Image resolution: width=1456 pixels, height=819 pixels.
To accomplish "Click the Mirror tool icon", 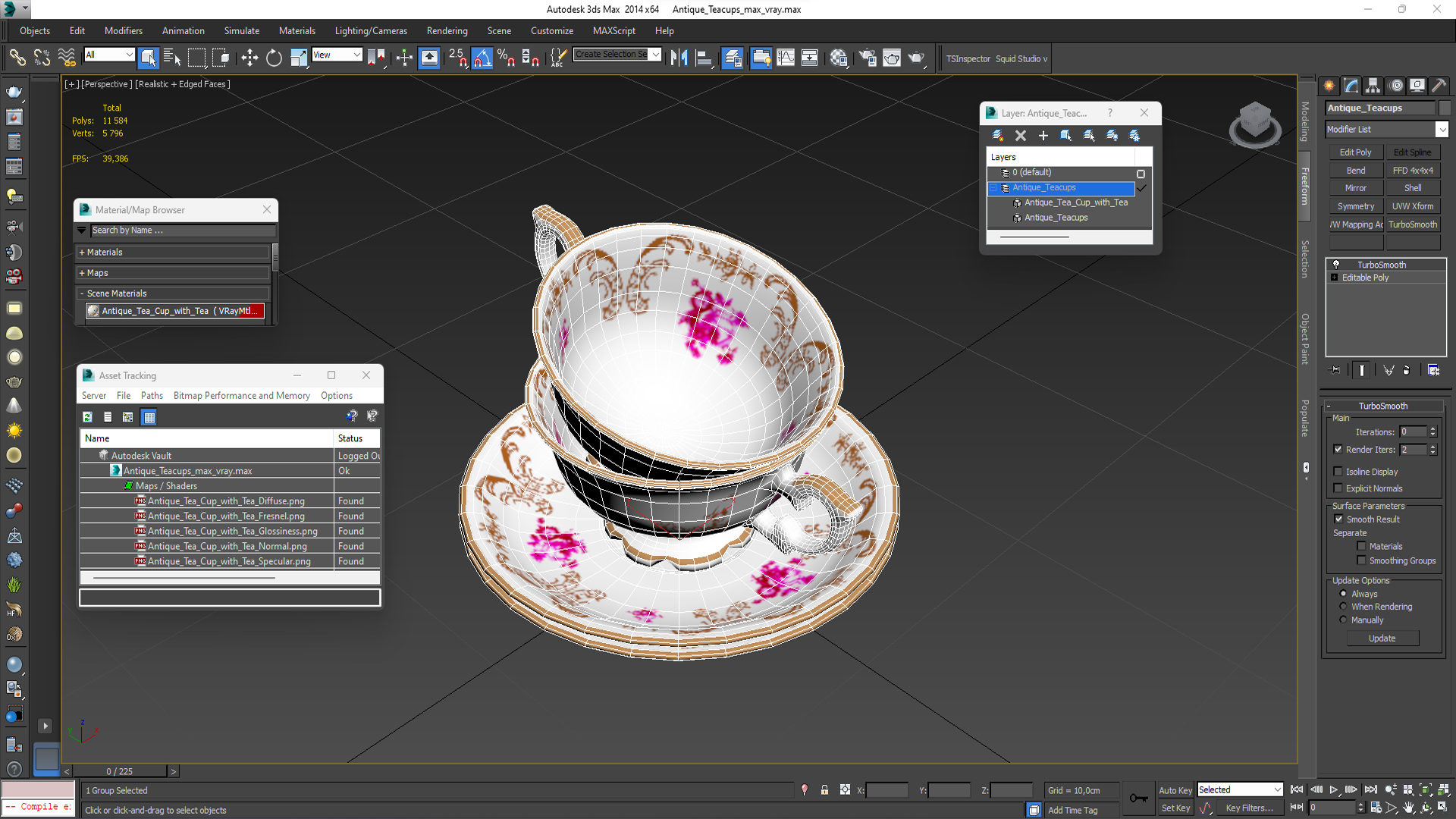I will tap(679, 58).
